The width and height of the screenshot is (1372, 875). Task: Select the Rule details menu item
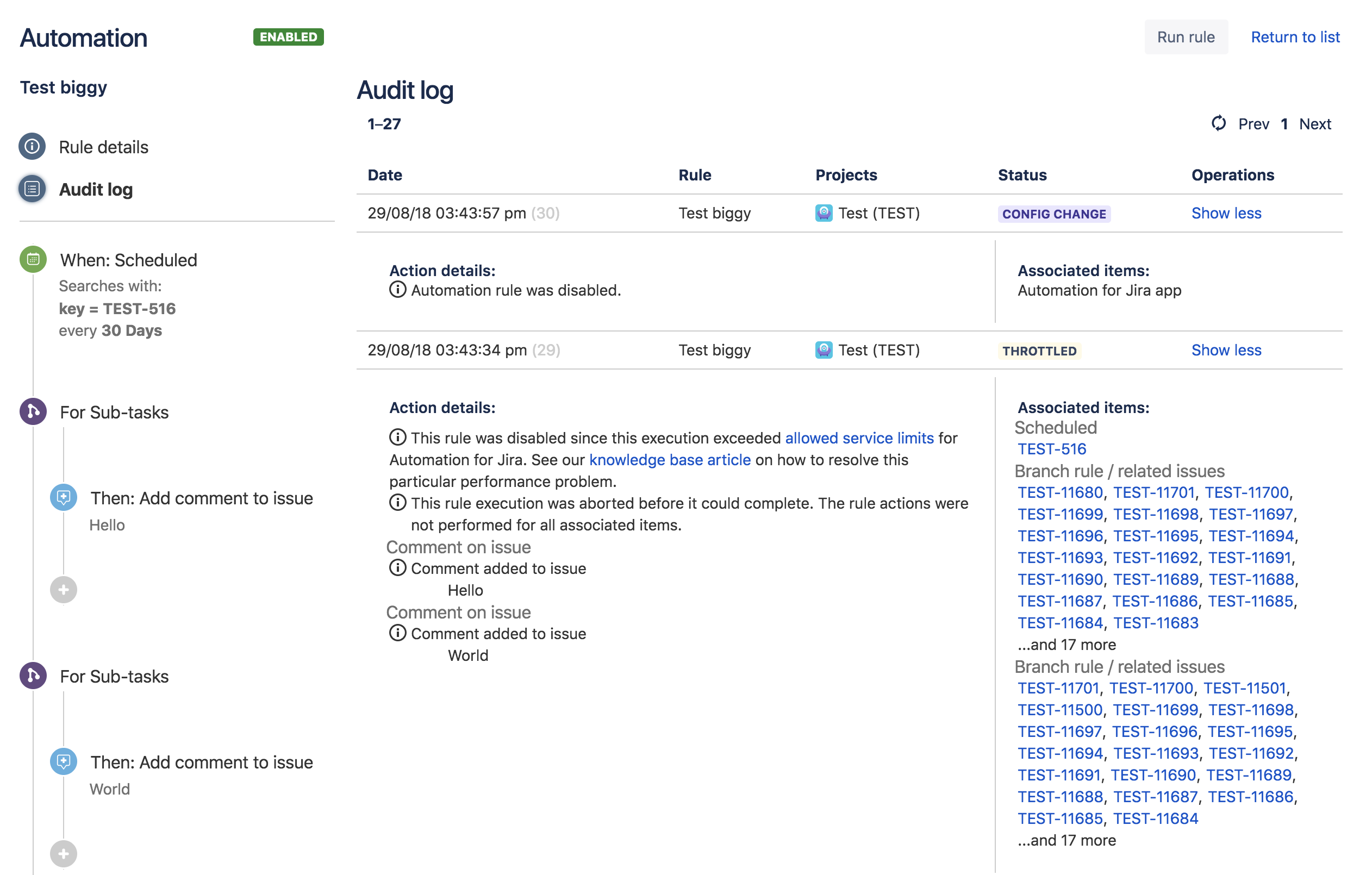point(103,147)
